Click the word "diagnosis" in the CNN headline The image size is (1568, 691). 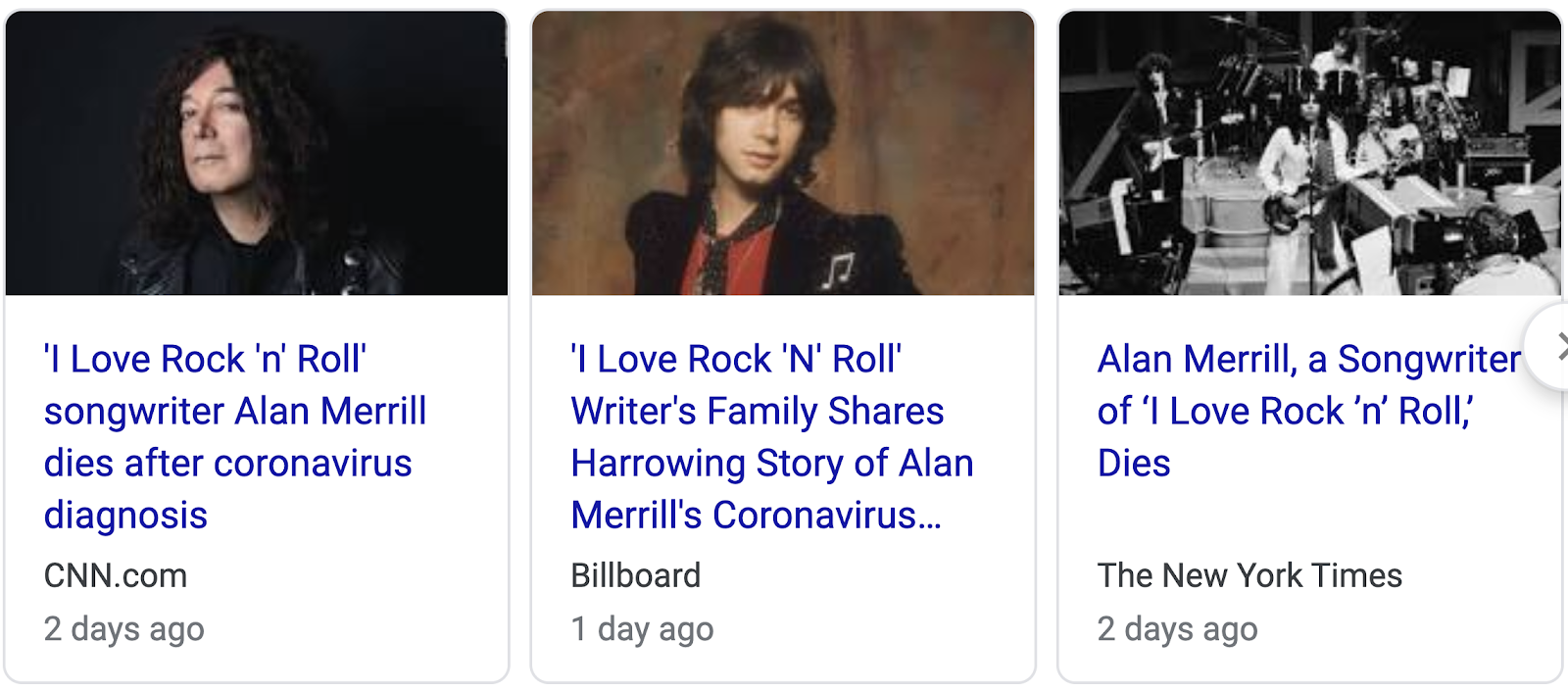coord(125,516)
